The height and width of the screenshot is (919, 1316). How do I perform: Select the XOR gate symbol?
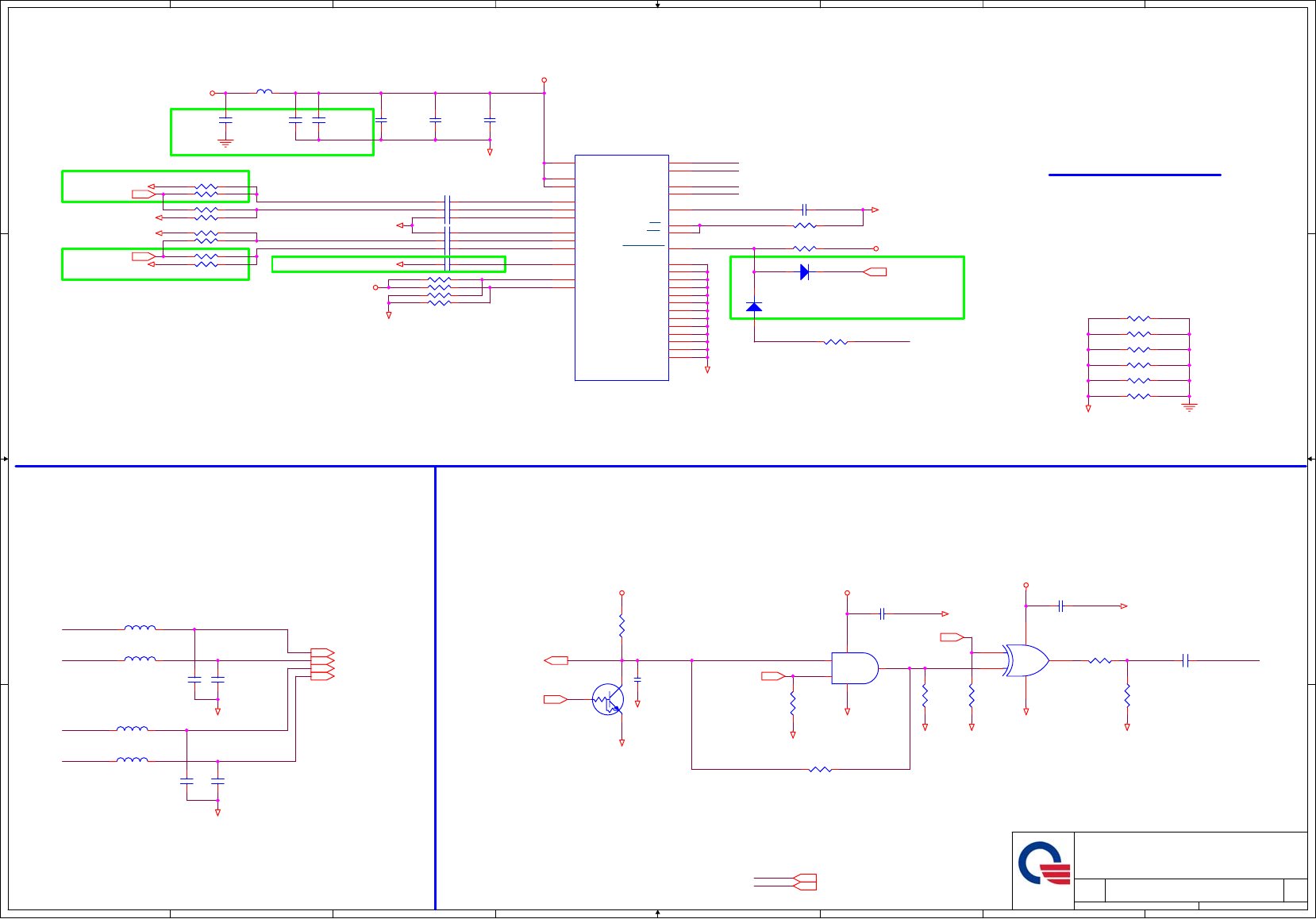[1025, 660]
